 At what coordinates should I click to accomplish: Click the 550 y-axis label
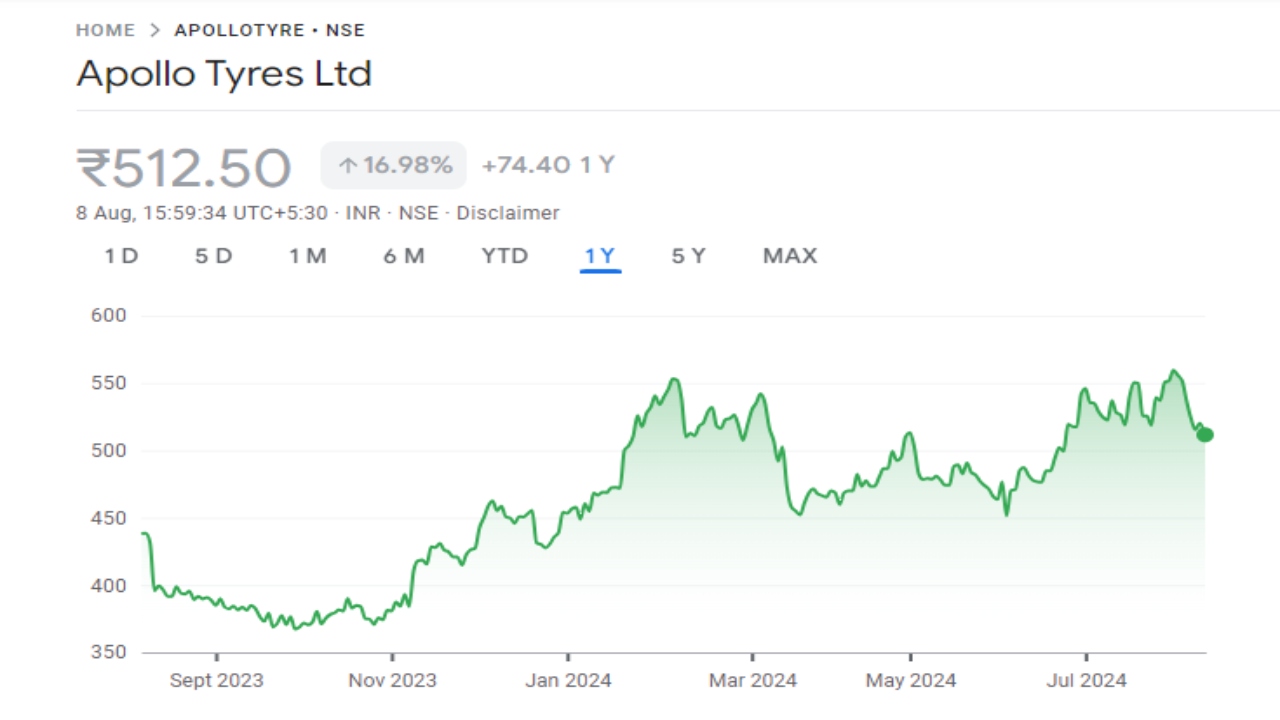tap(108, 383)
